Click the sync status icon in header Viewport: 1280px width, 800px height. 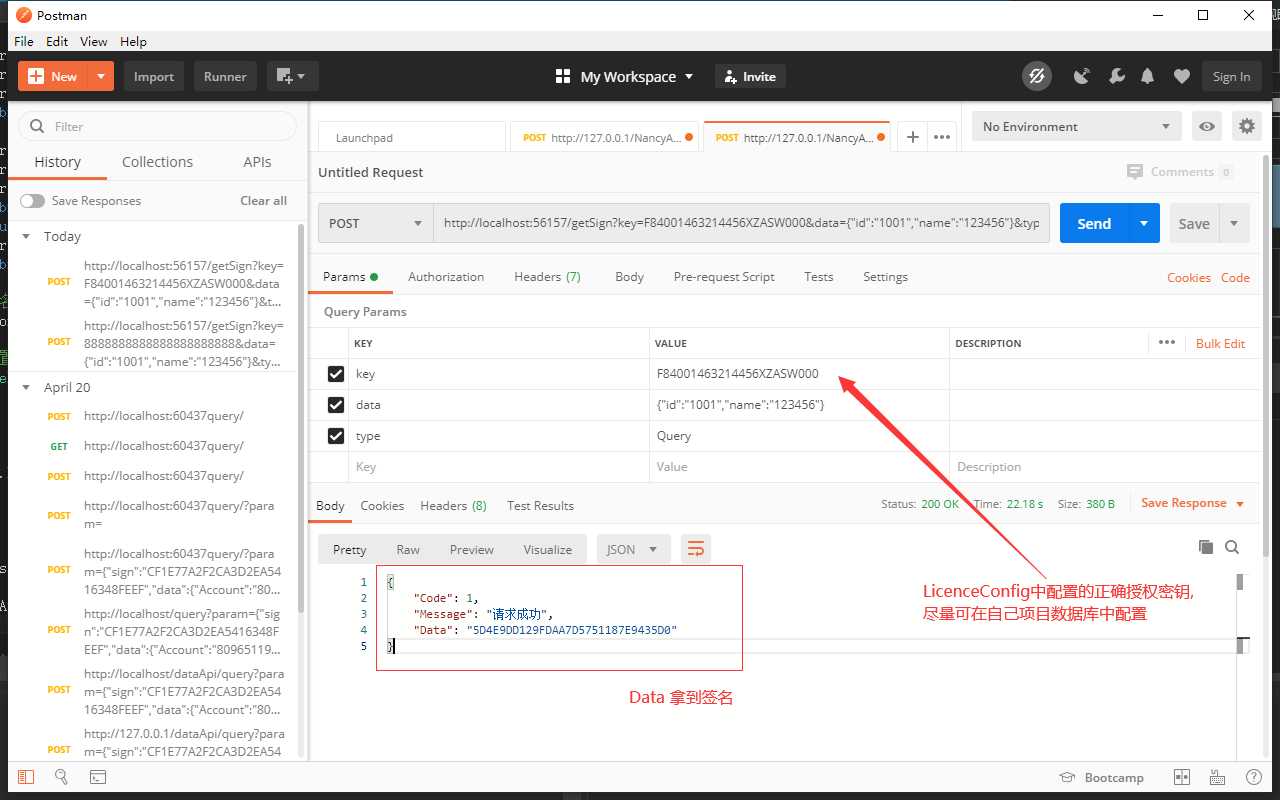tap(1037, 76)
